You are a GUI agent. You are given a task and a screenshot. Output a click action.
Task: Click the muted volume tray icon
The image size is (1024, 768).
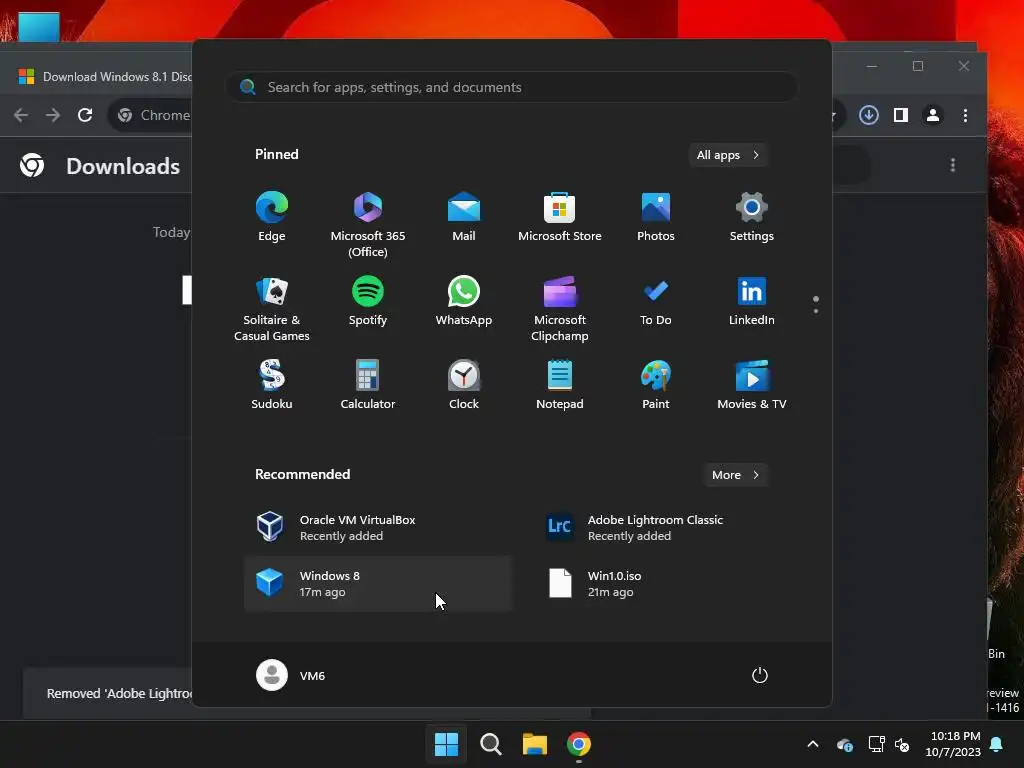902,744
